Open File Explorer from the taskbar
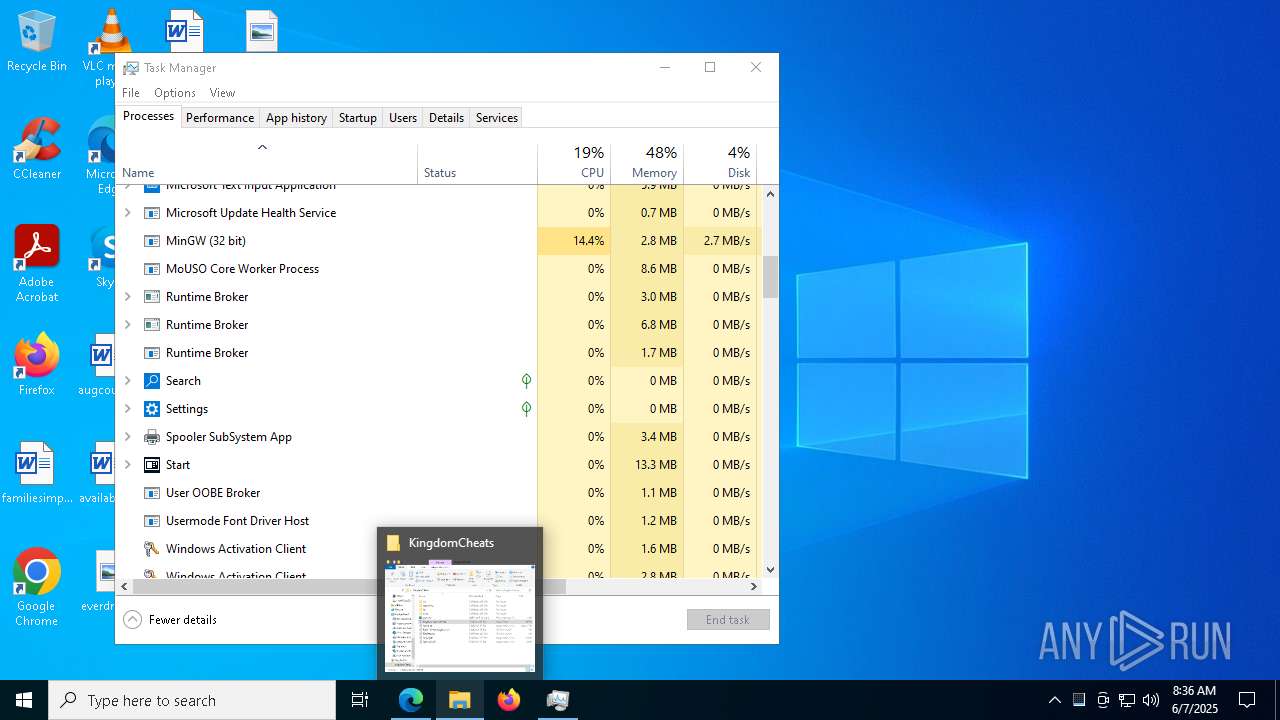Viewport: 1280px width, 720px height. 460,700
